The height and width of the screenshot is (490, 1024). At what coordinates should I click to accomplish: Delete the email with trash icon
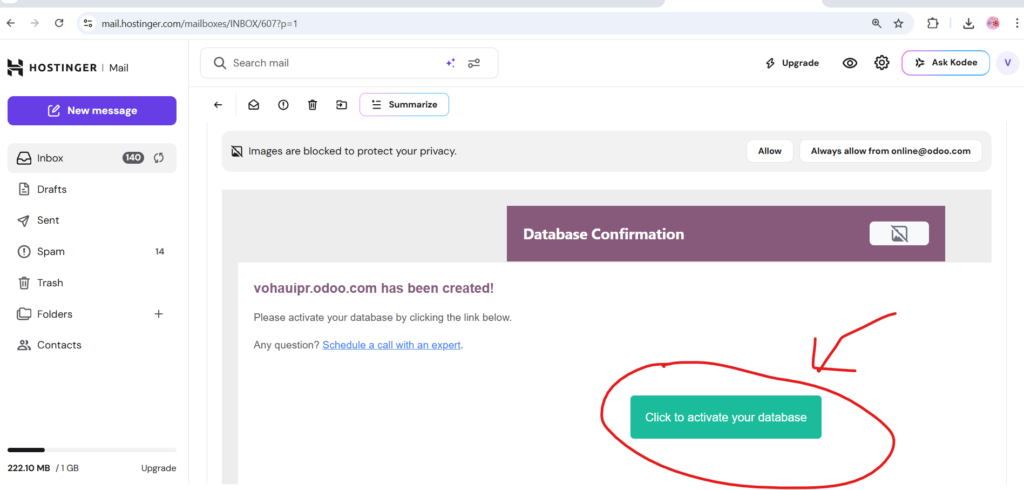[x=312, y=104]
